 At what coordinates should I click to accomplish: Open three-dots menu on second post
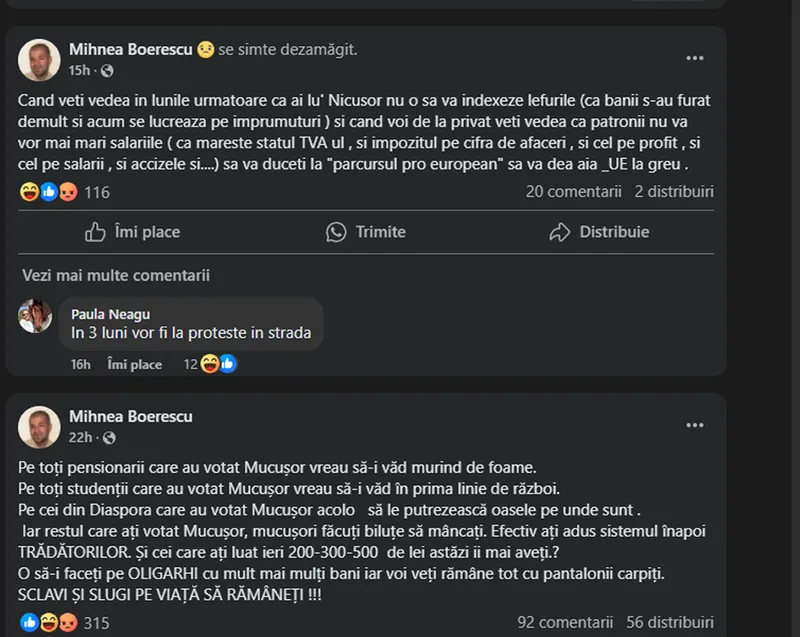694,425
